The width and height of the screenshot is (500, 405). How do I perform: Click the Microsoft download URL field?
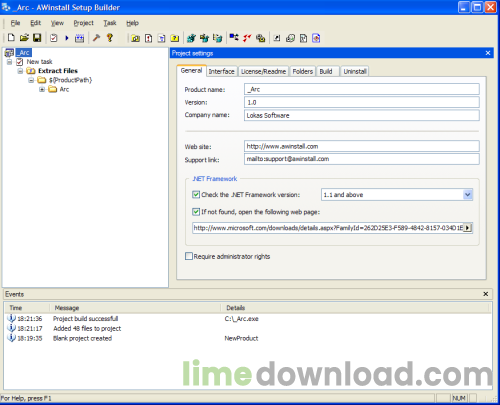point(328,228)
